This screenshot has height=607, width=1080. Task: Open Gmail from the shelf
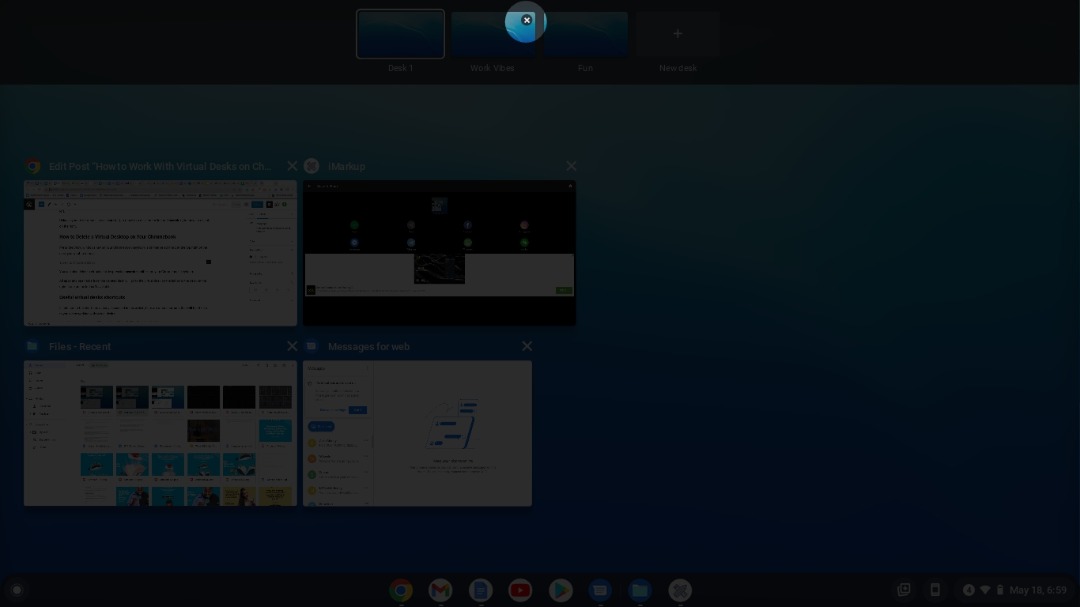[x=440, y=590]
